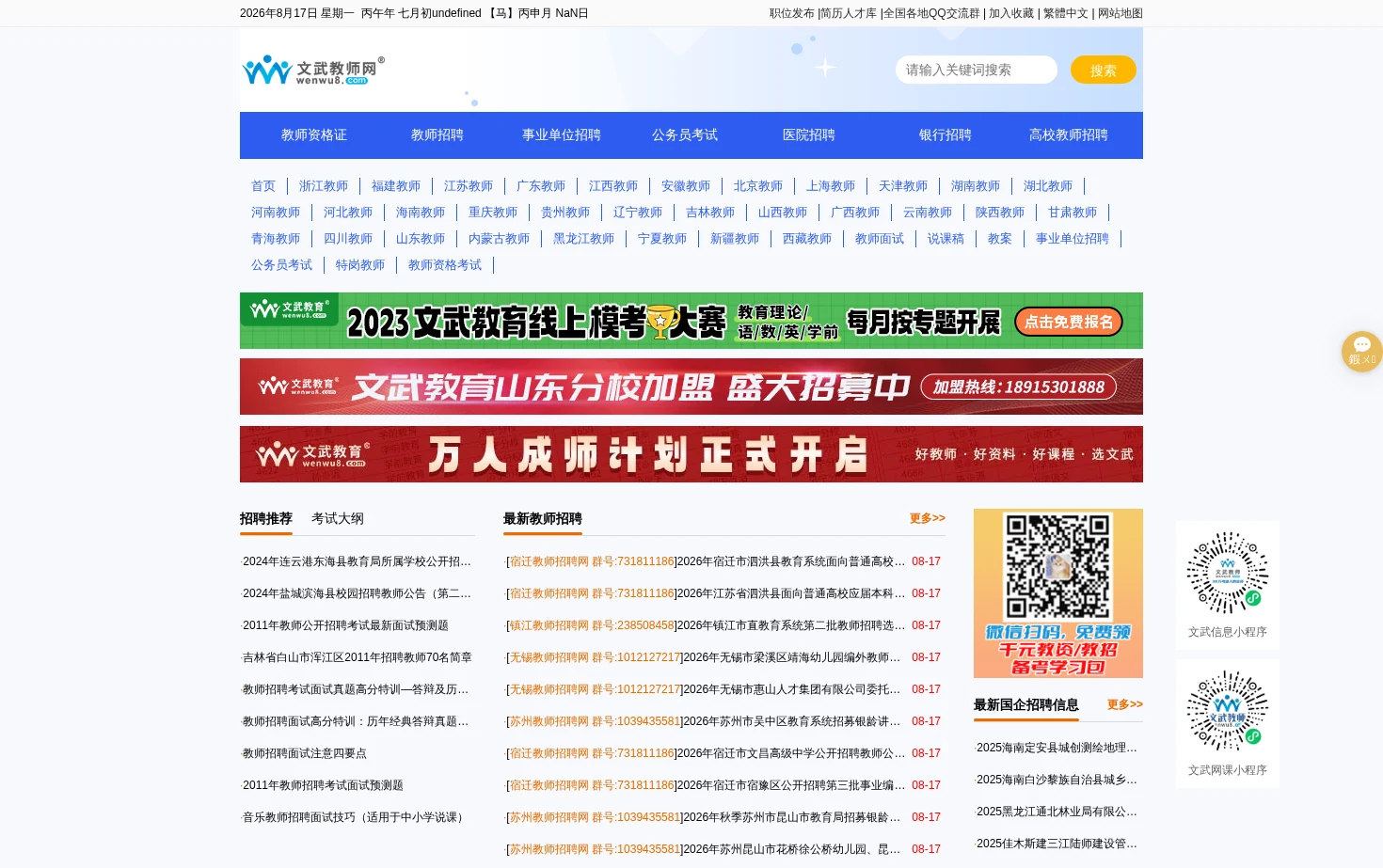Open the 教师资格考试 link
The height and width of the screenshot is (868, 1383).
(x=445, y=265)
